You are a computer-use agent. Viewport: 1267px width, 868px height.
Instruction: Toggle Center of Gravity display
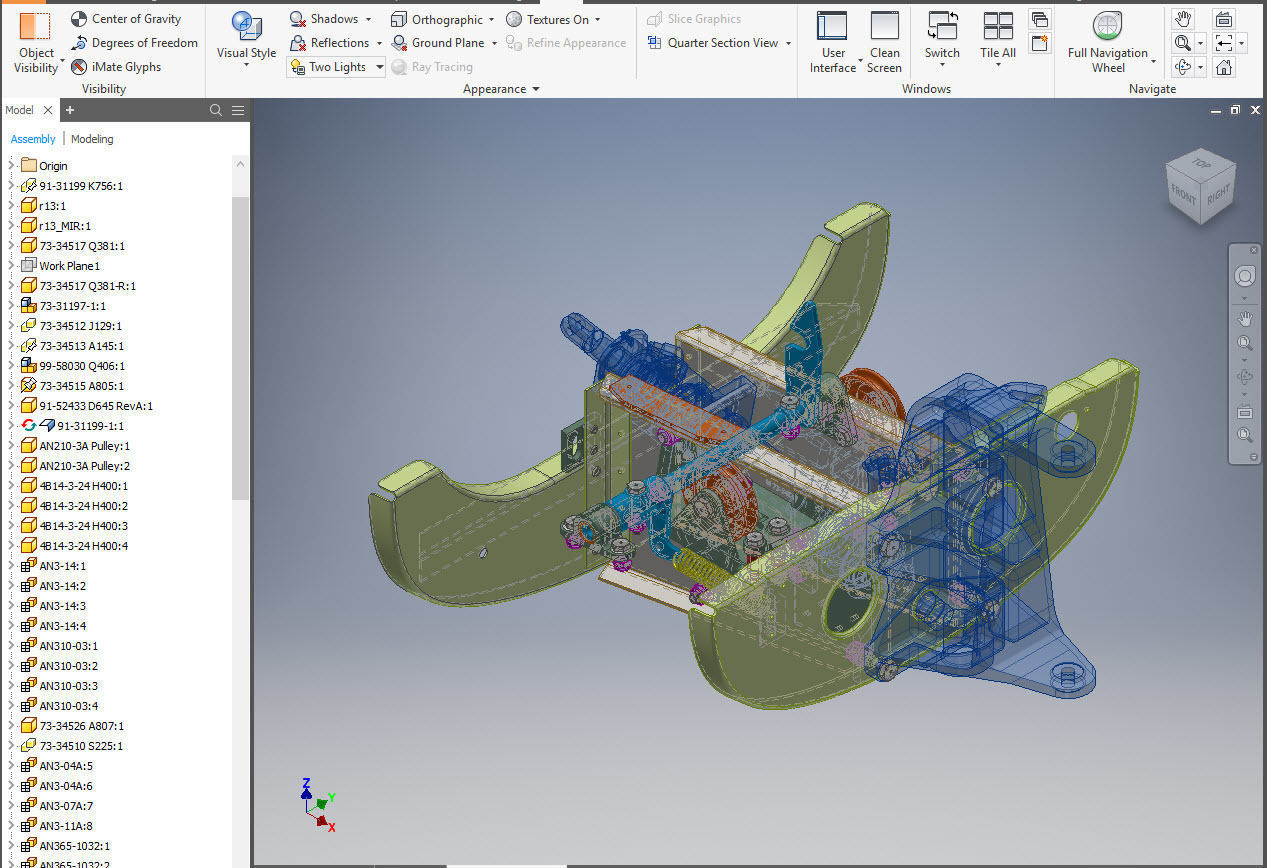click(x=126, y=19)
